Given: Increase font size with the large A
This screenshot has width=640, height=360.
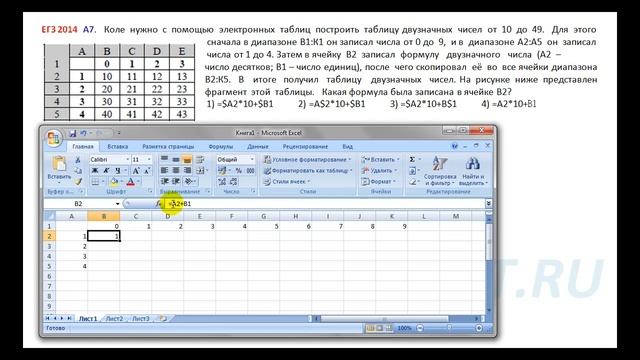Looking at the screenshot, I should (136, 171).
